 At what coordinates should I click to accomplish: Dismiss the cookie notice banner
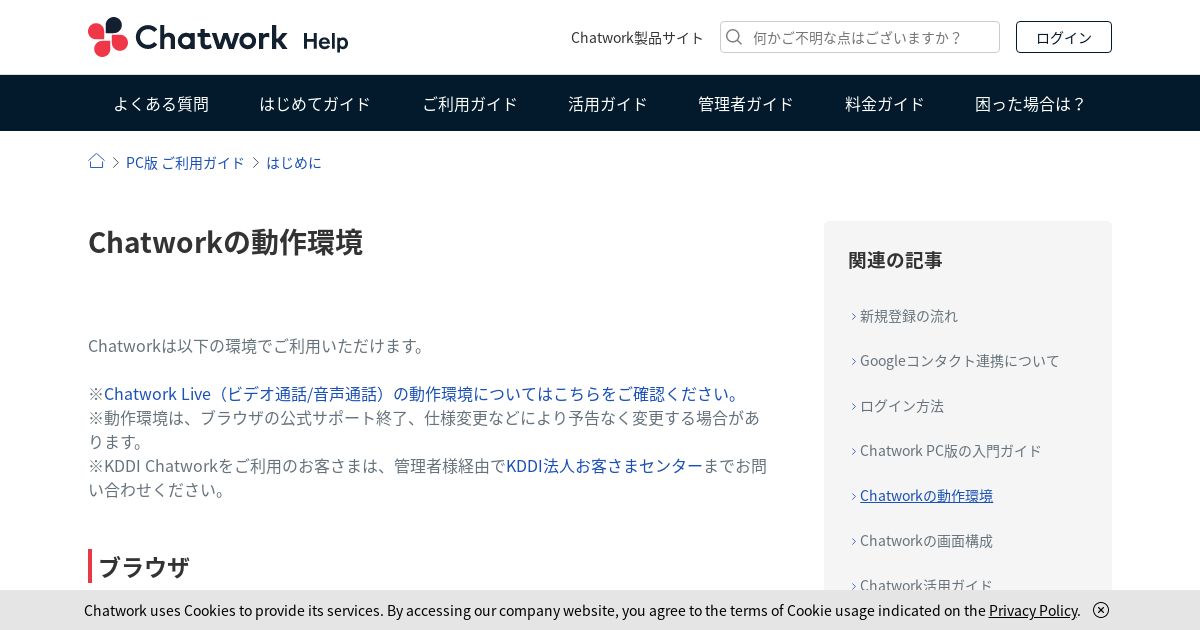click(1101, 610)
